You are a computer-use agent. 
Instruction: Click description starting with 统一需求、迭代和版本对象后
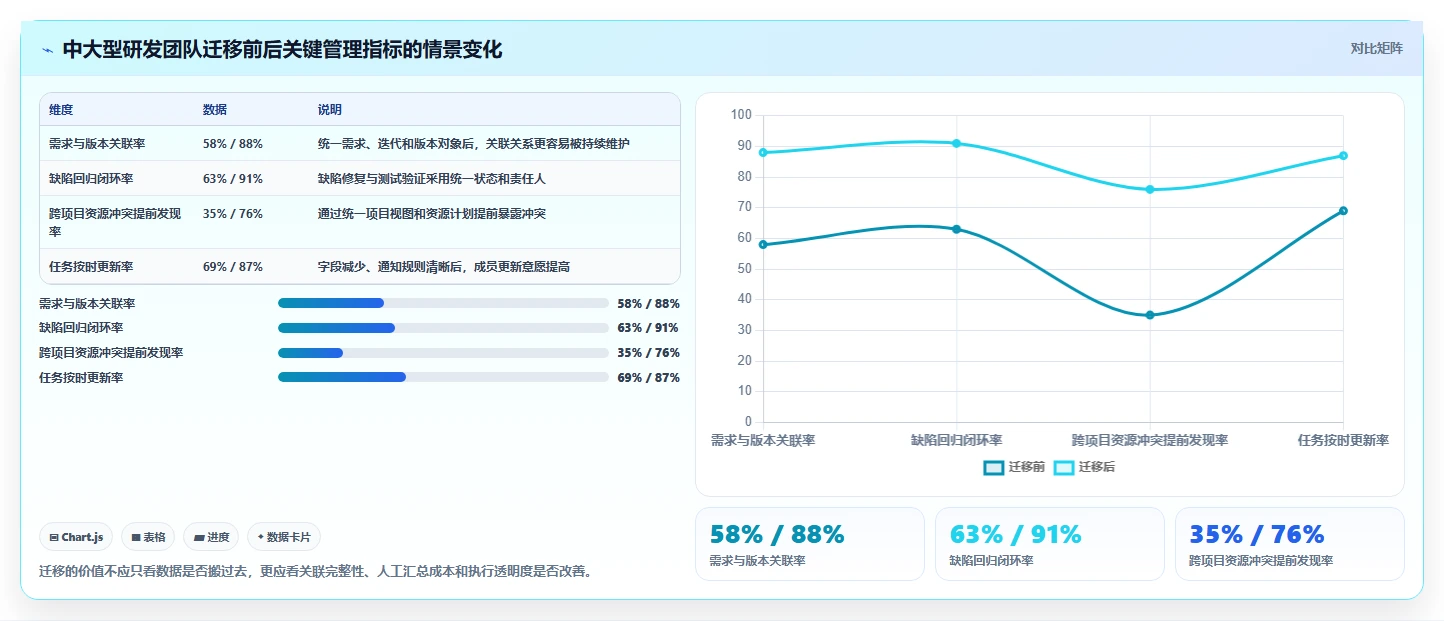(x=474, y=144)
